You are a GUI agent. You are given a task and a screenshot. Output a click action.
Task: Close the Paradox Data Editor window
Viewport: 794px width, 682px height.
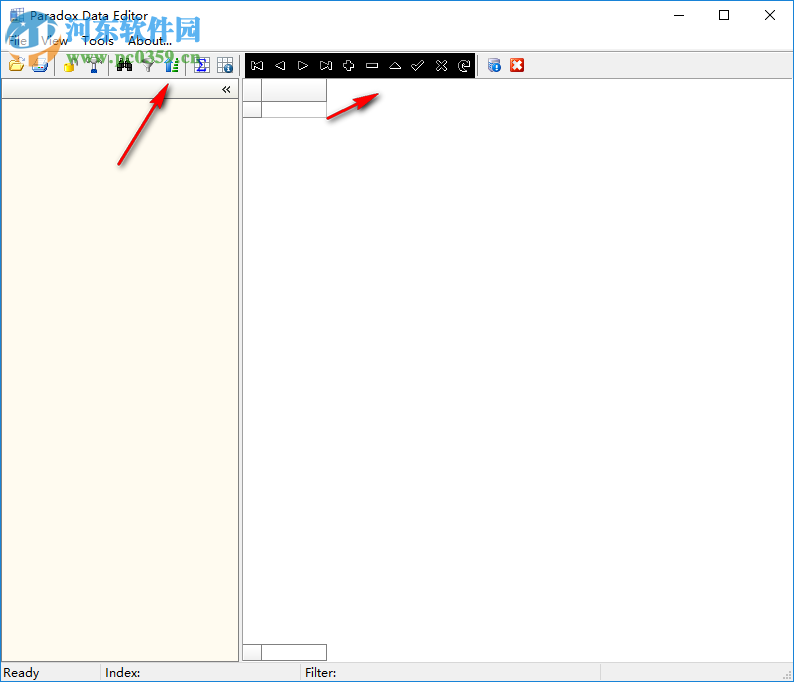coord(770,16)
